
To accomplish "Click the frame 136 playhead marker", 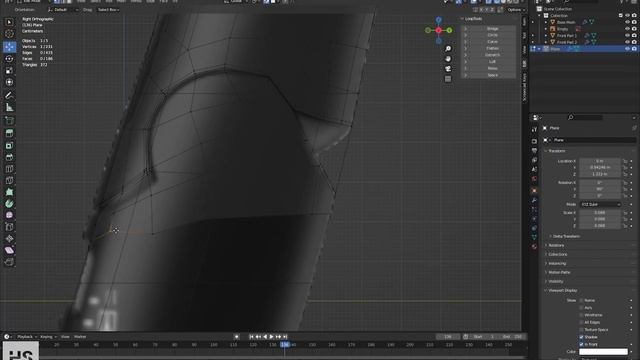I will pos(284,345).
